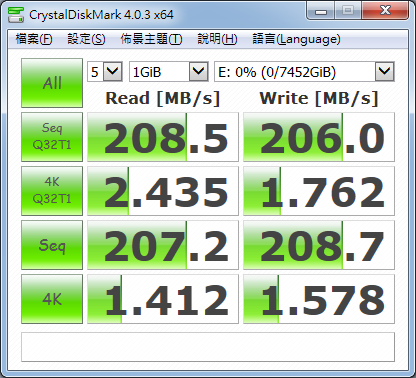
Task: Run the plain Seq benchmark
Action: click(x=52, y=245)
